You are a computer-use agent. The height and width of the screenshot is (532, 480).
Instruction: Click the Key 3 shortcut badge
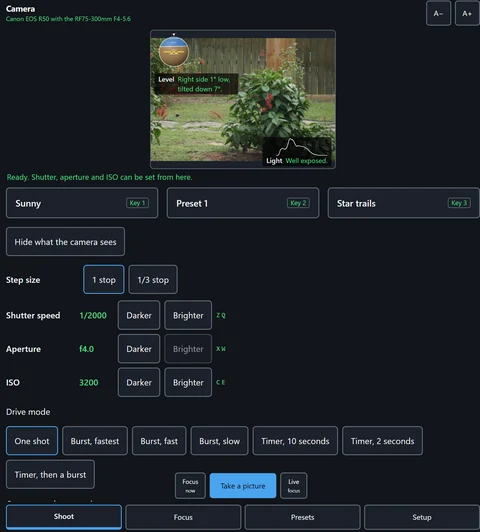[459, 203]
